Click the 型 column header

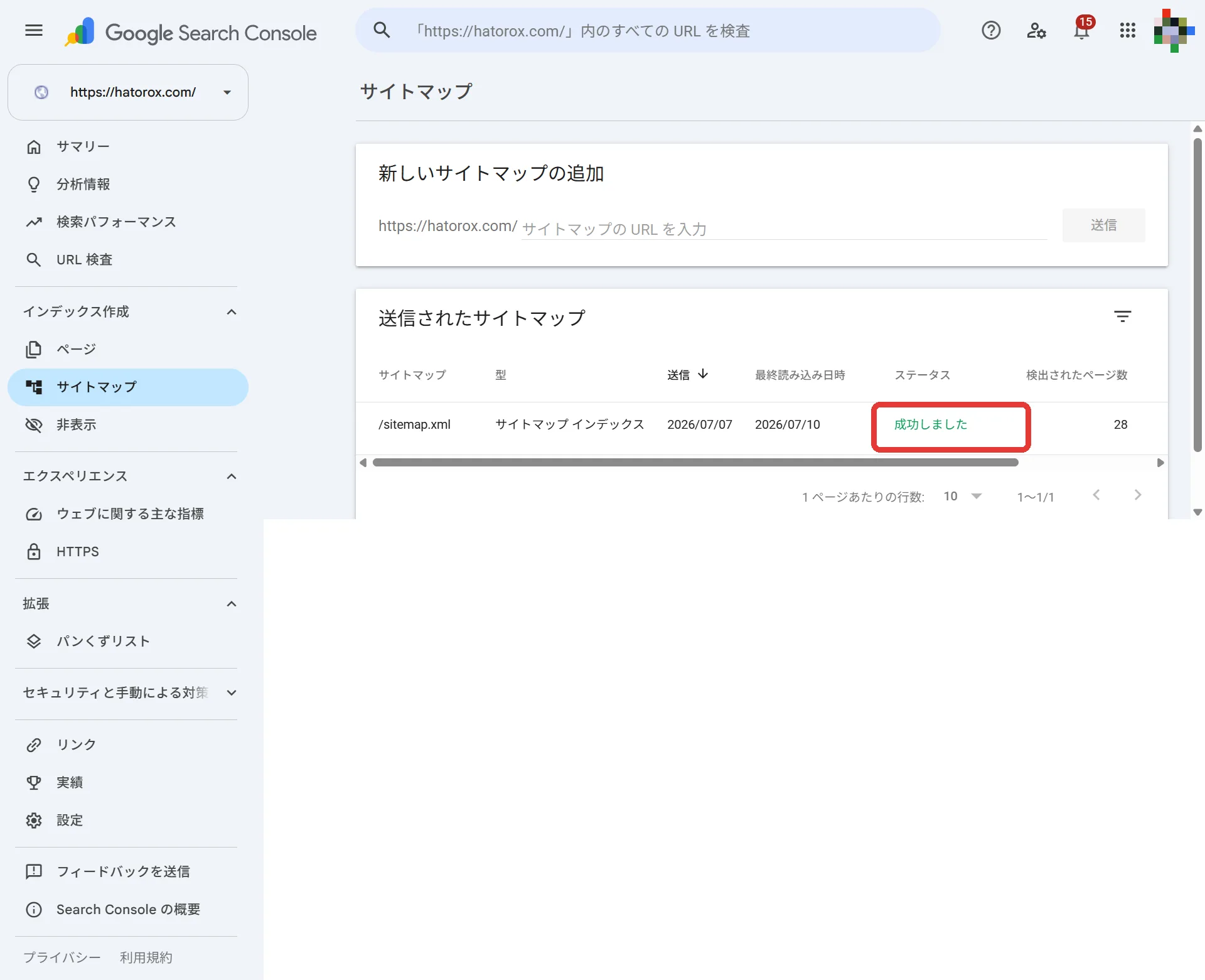click(x=501, y=375)
